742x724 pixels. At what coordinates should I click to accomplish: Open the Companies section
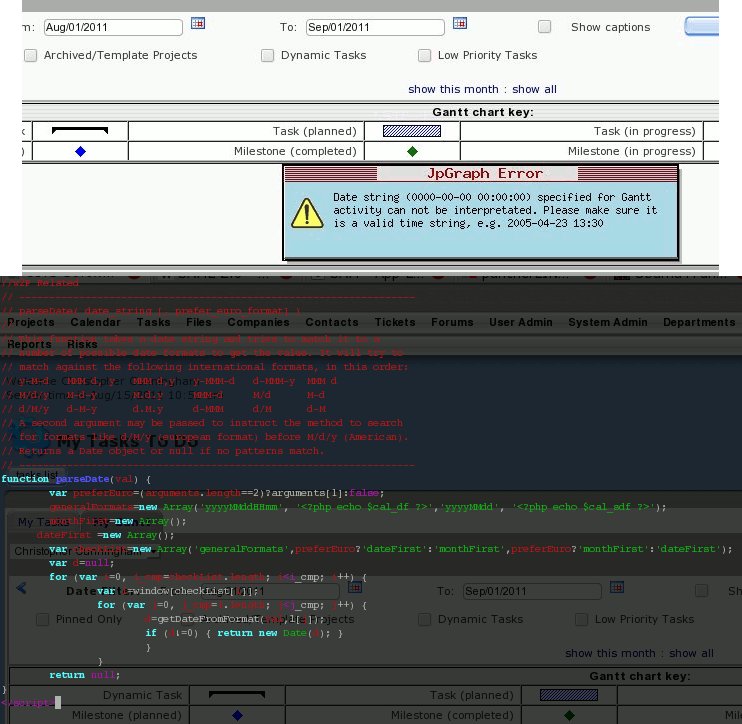tap(258, 322)
